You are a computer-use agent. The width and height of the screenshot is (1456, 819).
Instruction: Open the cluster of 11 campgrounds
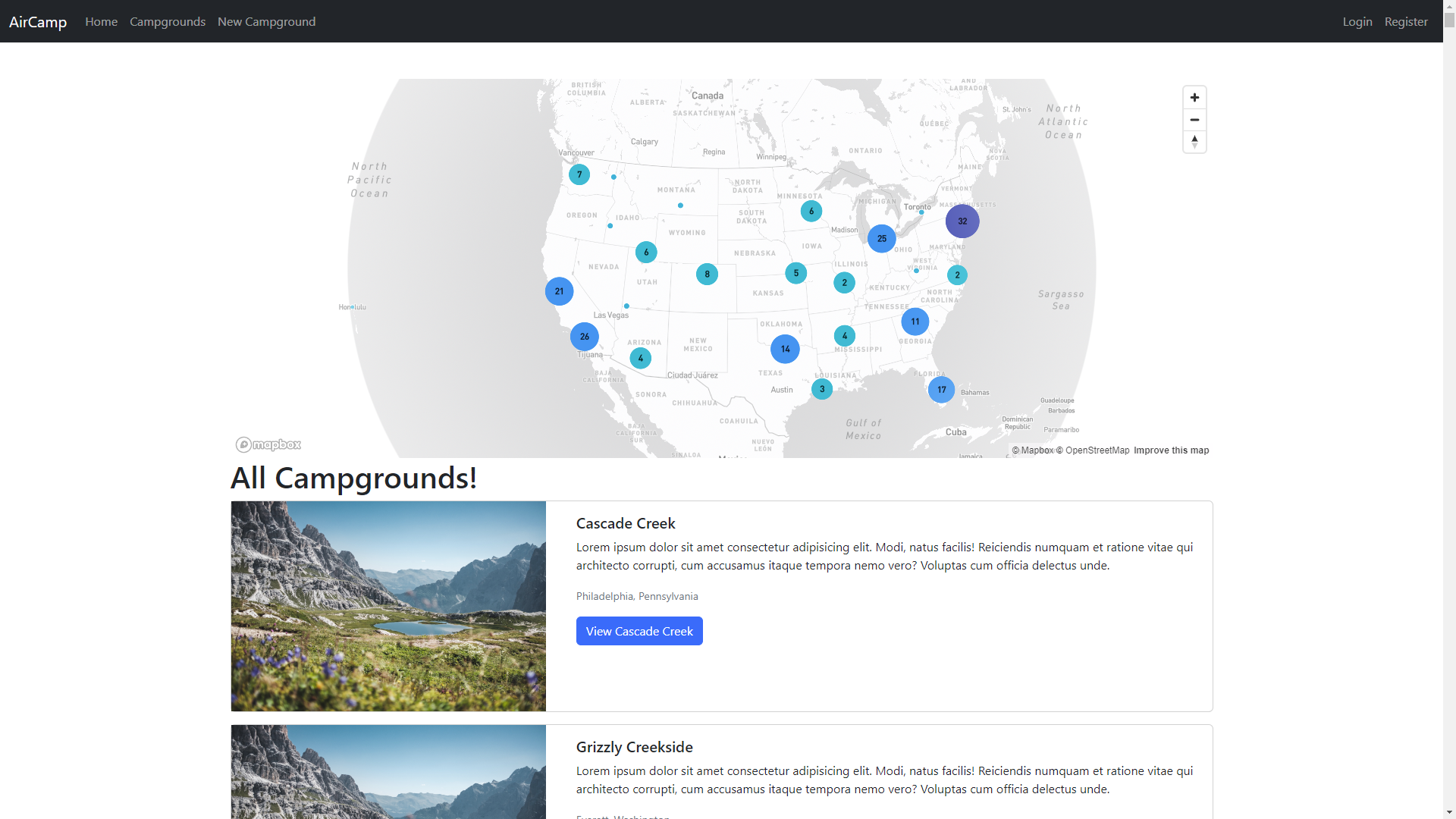pyautogui.click(x=915, y=322)
